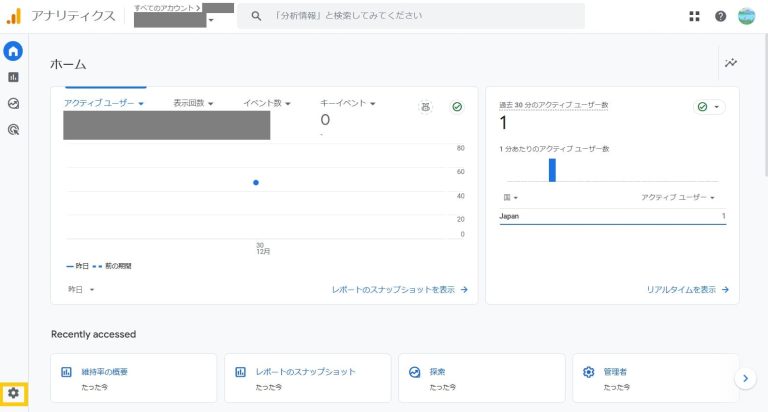The height and width of the screenshot is (412, 768).
Task: Open the 国 dimension dropdown
Action: (x=509, y=198)
